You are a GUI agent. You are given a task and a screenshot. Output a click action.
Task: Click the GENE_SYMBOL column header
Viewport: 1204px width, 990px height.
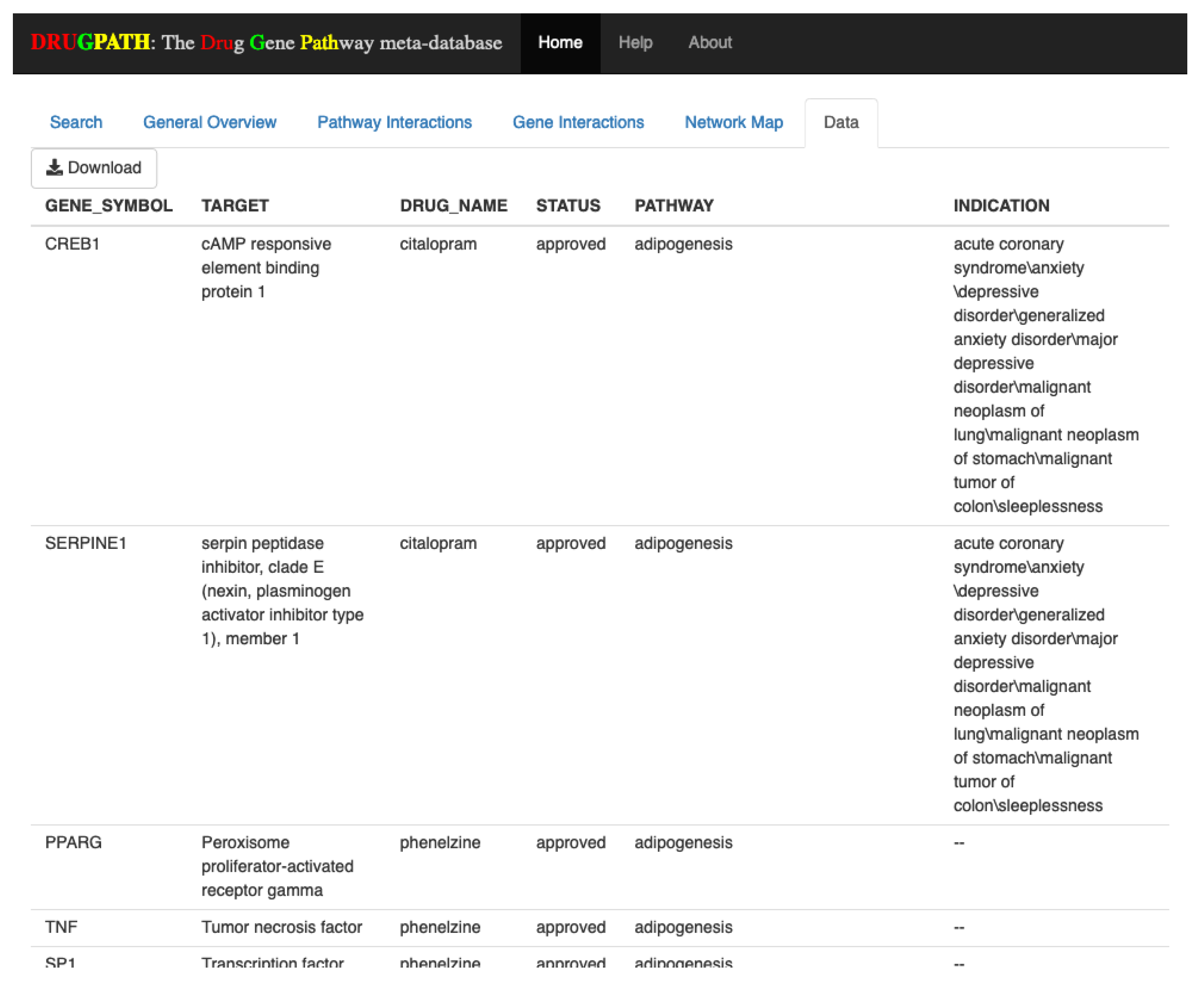click(108, 206)
